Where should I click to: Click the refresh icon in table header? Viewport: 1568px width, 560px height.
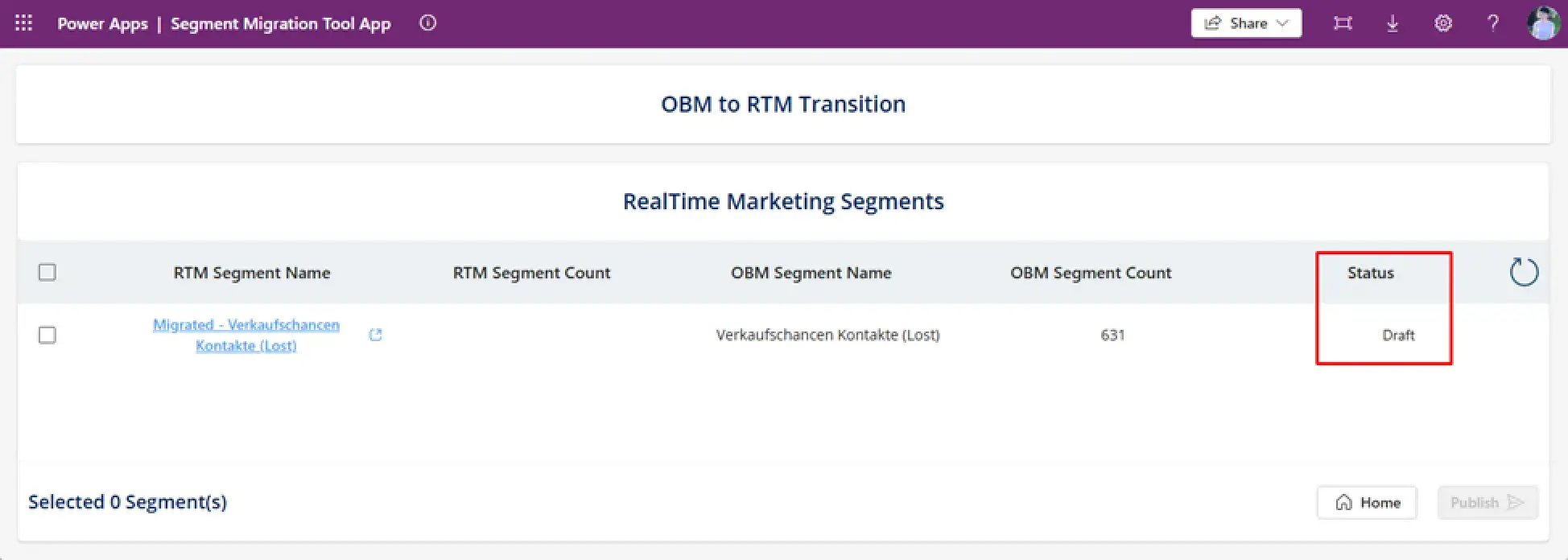coord(1524,272)
